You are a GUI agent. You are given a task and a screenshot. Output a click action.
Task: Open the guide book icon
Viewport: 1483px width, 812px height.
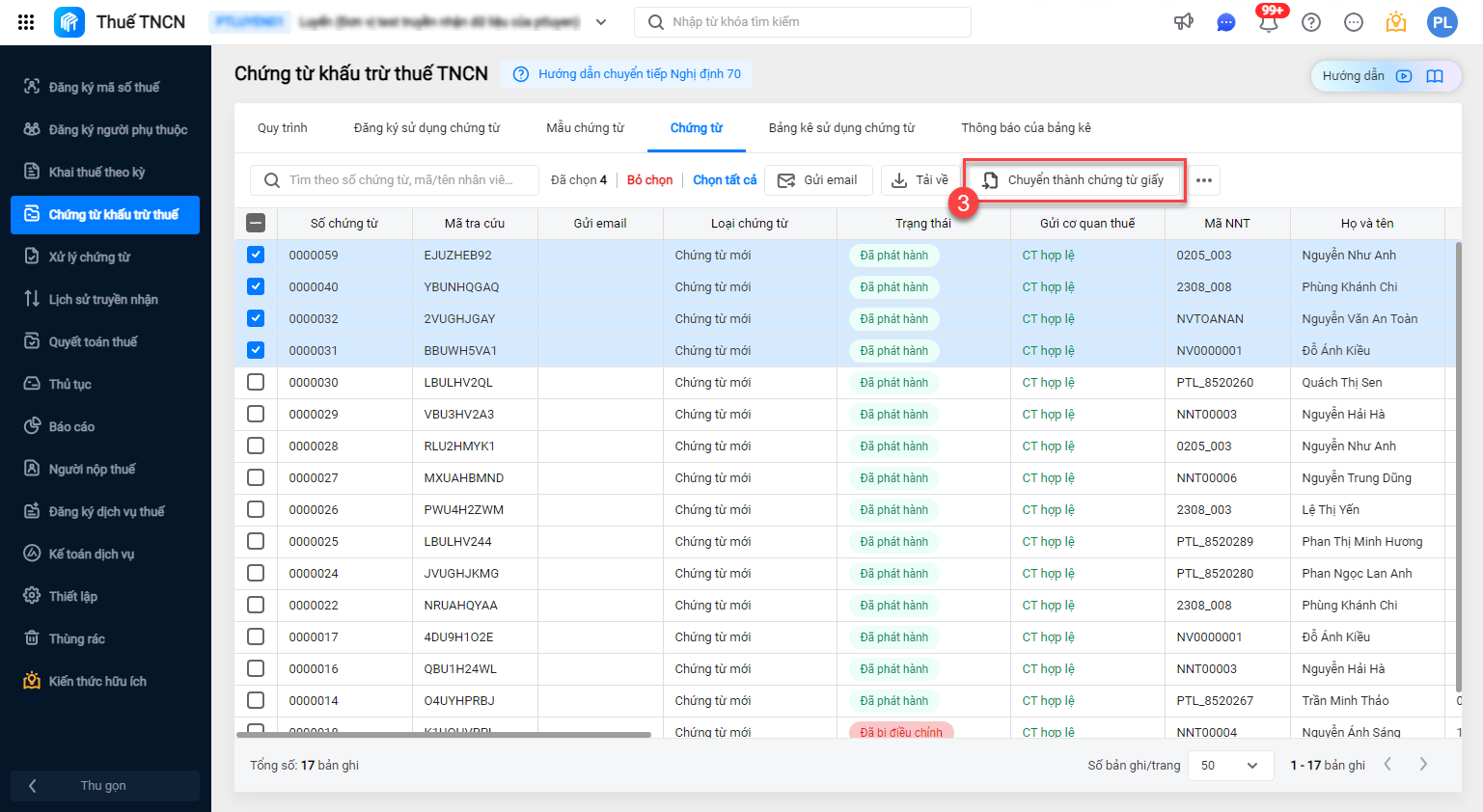(1435, 76)
